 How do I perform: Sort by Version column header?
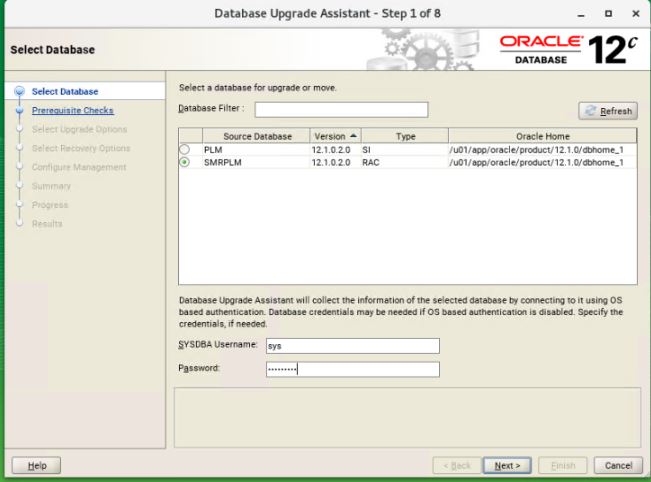(335, 136)
